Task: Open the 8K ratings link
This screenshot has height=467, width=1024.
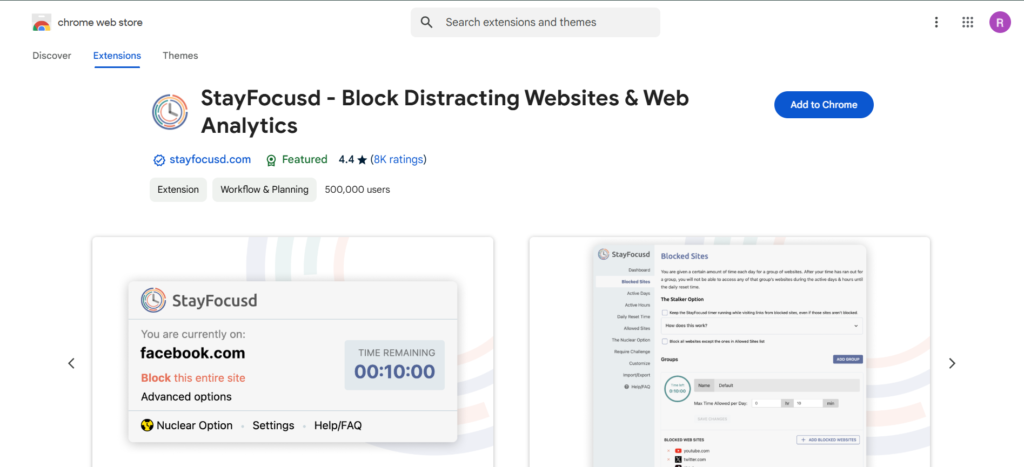Action: 398,159
